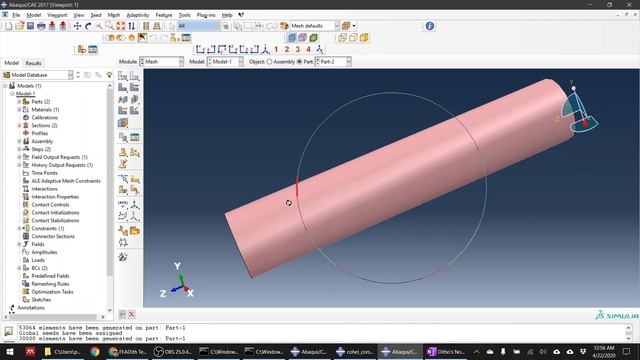640x360 pixels.
Task: Select the Pan View tool
Action: coord(77,26)
